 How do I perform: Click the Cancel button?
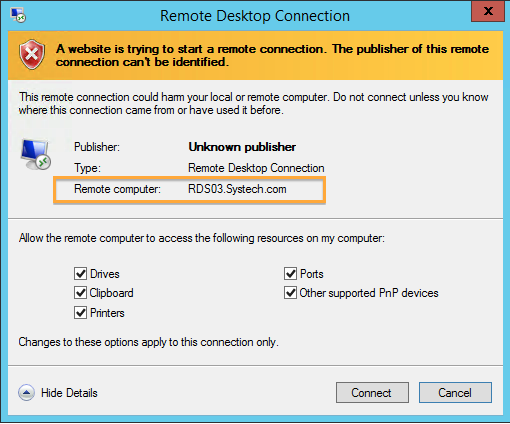(x=455, y=393)
